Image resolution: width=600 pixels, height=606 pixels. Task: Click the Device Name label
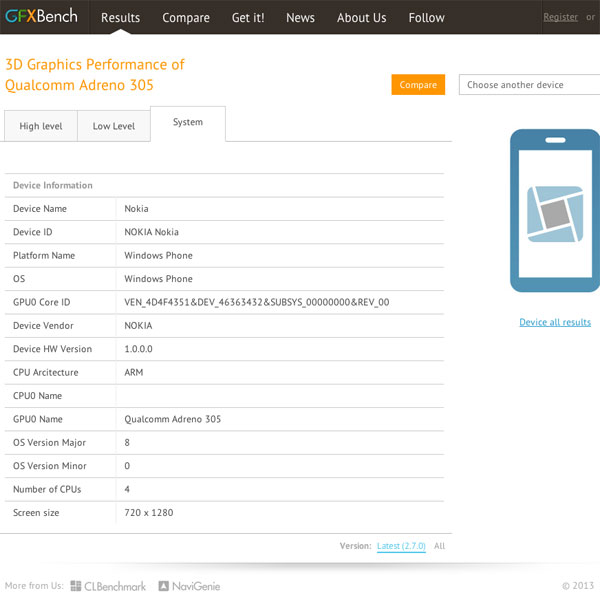pos(39,209)
